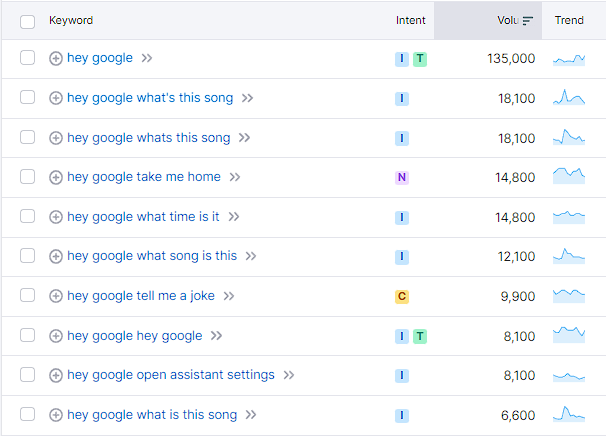Click the Keyword column header
This screenshot has height=436, width=606.
point(71,20)
